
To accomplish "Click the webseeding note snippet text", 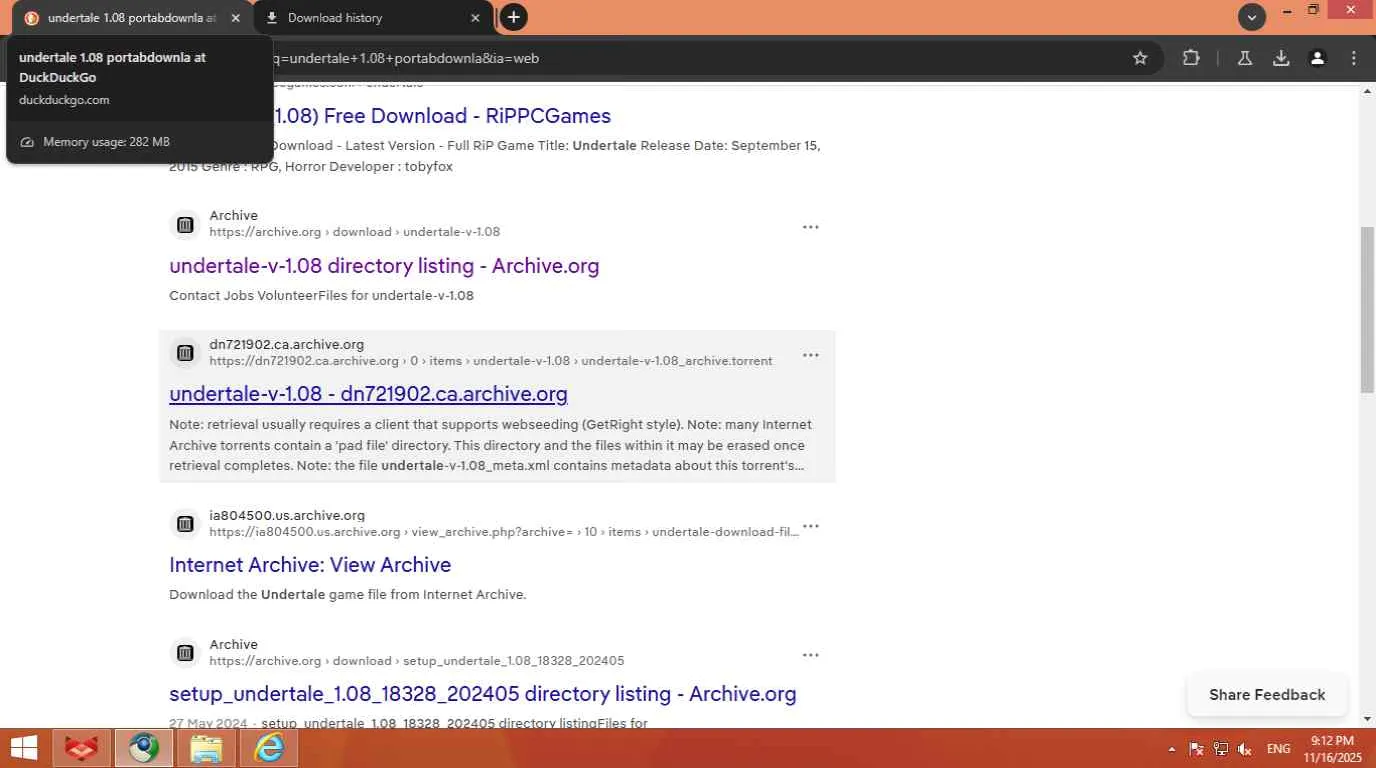I will (x=490, y=445).
